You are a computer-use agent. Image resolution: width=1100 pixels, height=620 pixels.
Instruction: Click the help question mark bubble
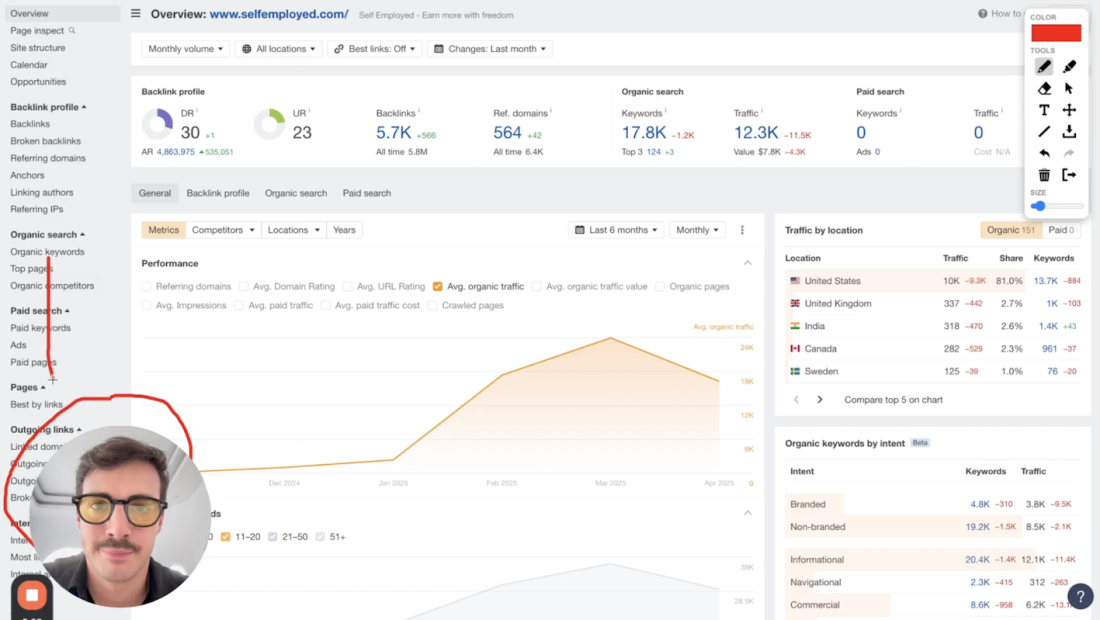[x=1080, y=596]
